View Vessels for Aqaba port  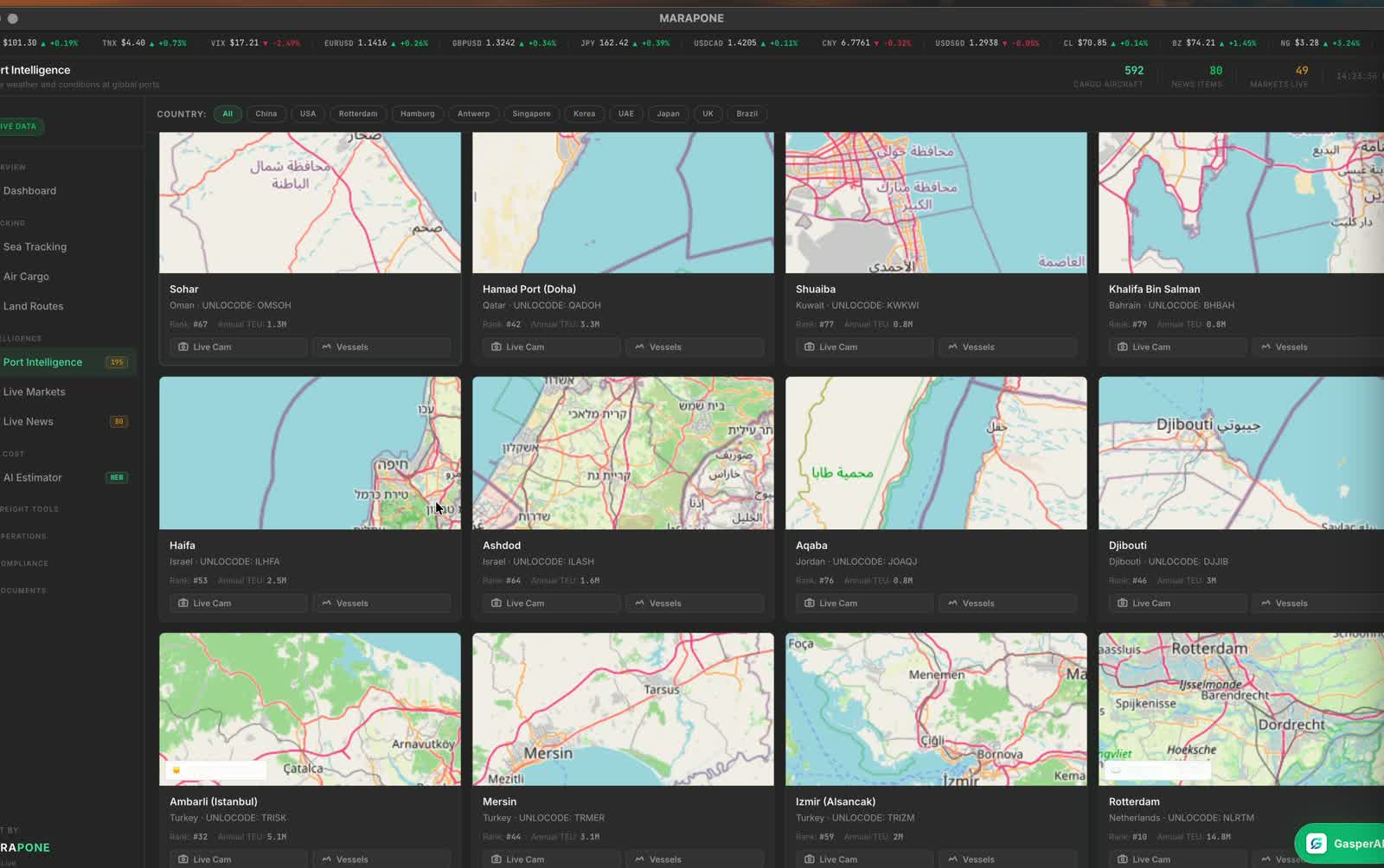click(x=1008, y=603)
